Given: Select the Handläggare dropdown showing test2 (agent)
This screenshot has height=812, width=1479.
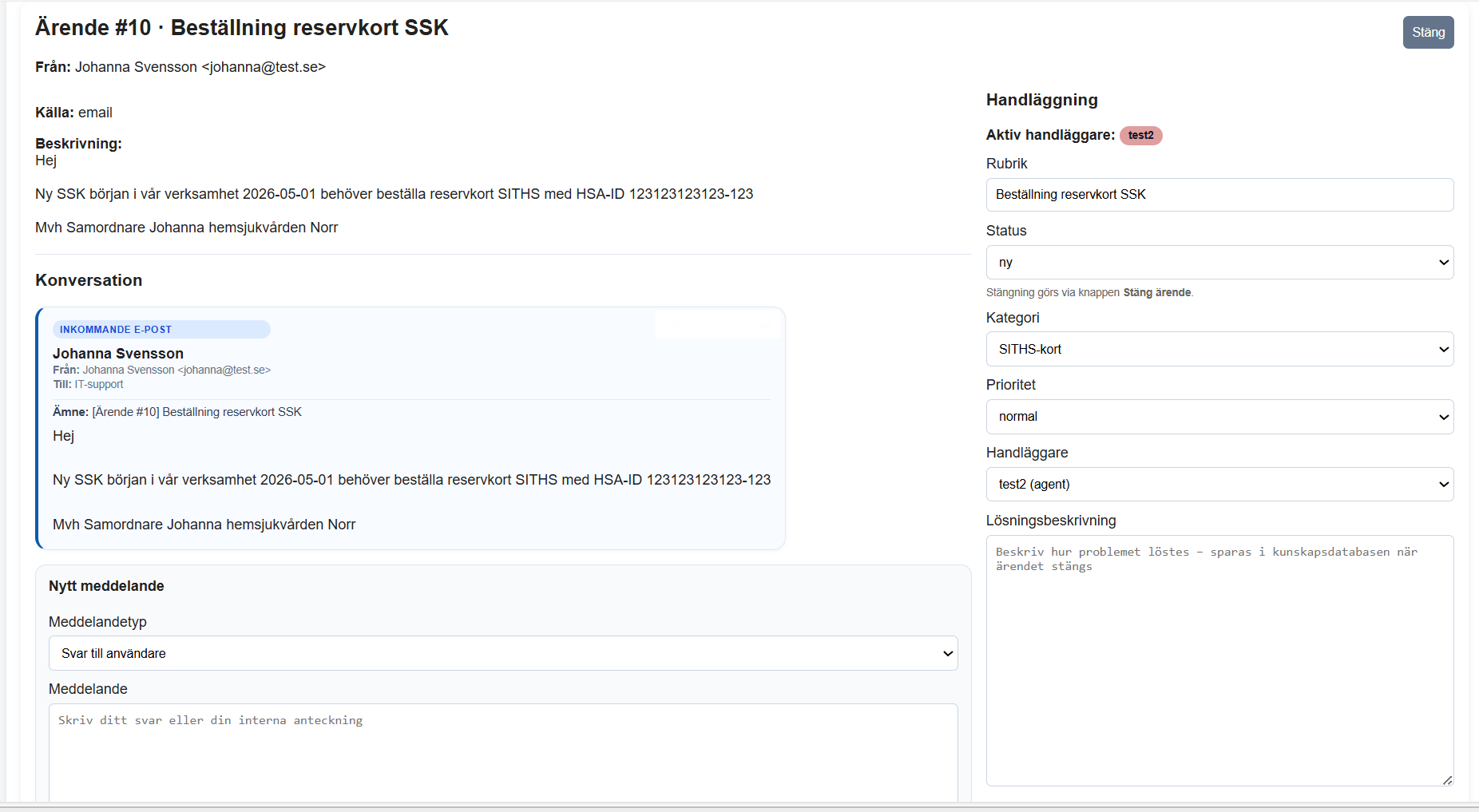Looking at the screenshot, I should 1219,485.
